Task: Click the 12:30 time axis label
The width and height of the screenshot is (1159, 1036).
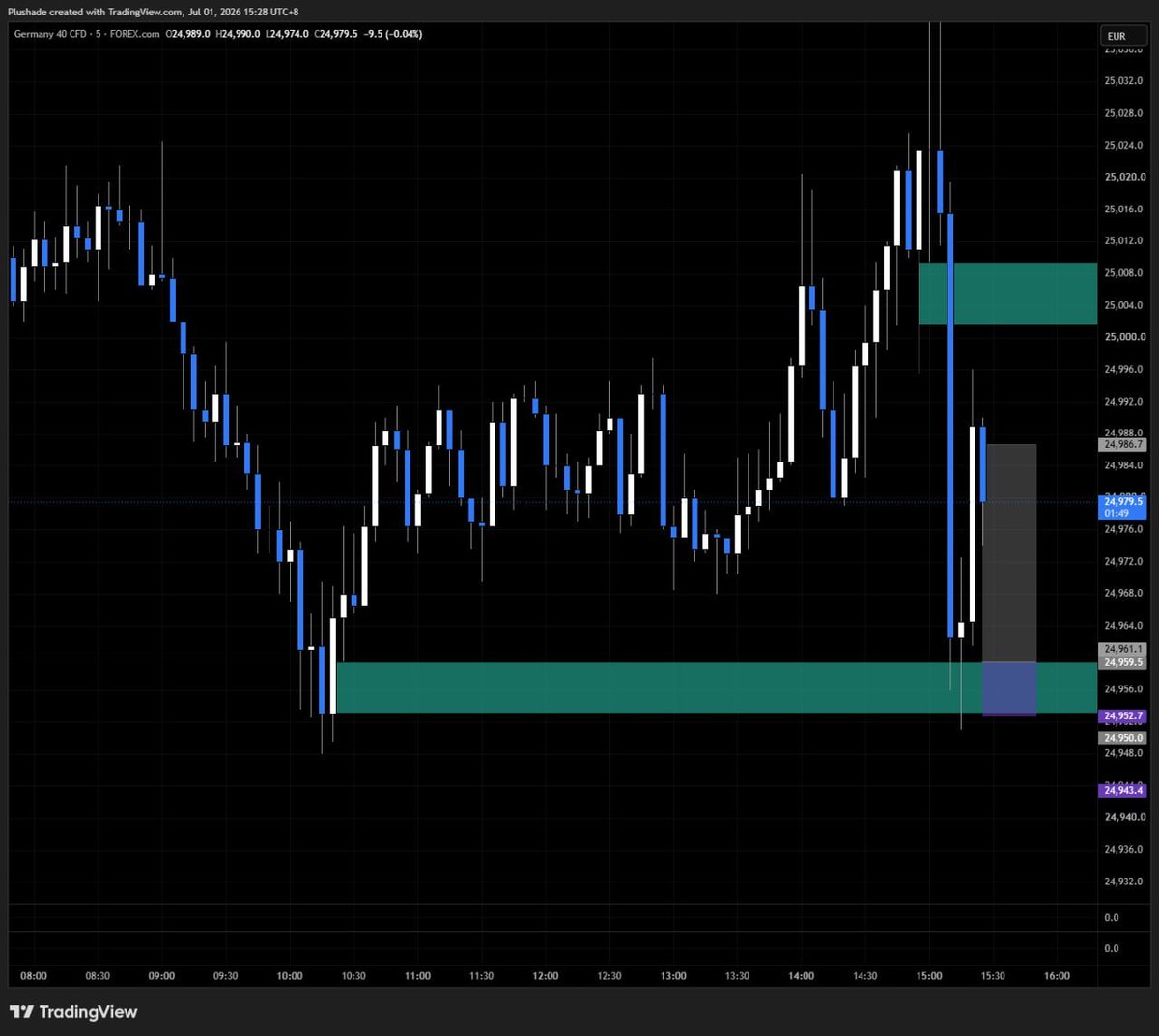Action: 609,976
